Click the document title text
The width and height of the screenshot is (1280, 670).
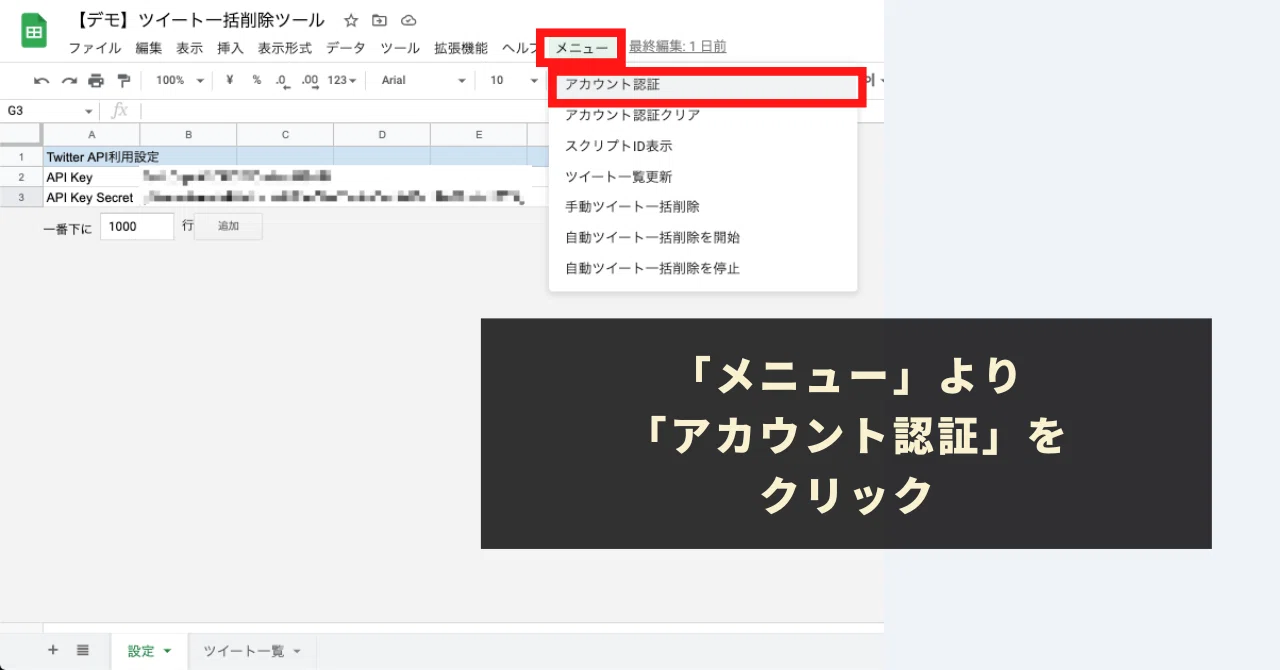click(x=201, y=20)
